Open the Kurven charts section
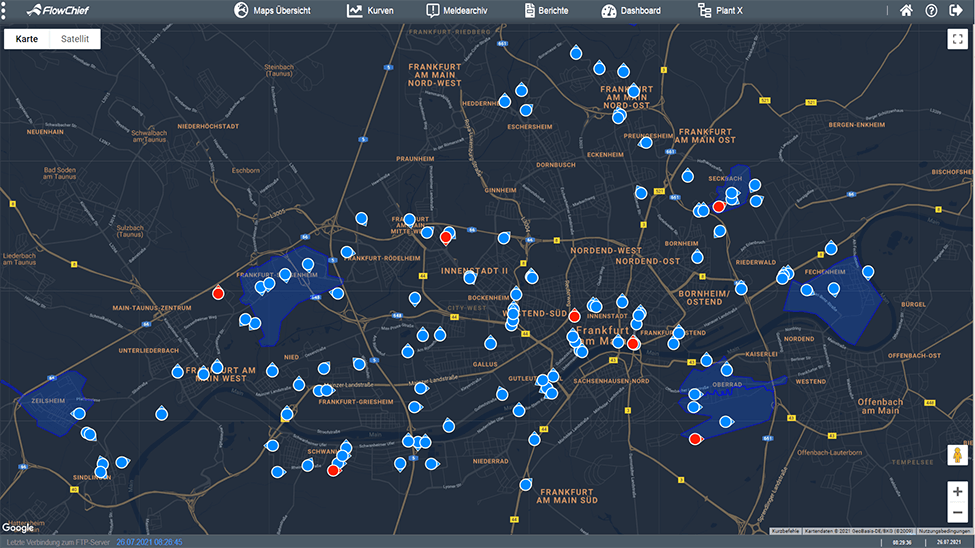 [370, 11]
